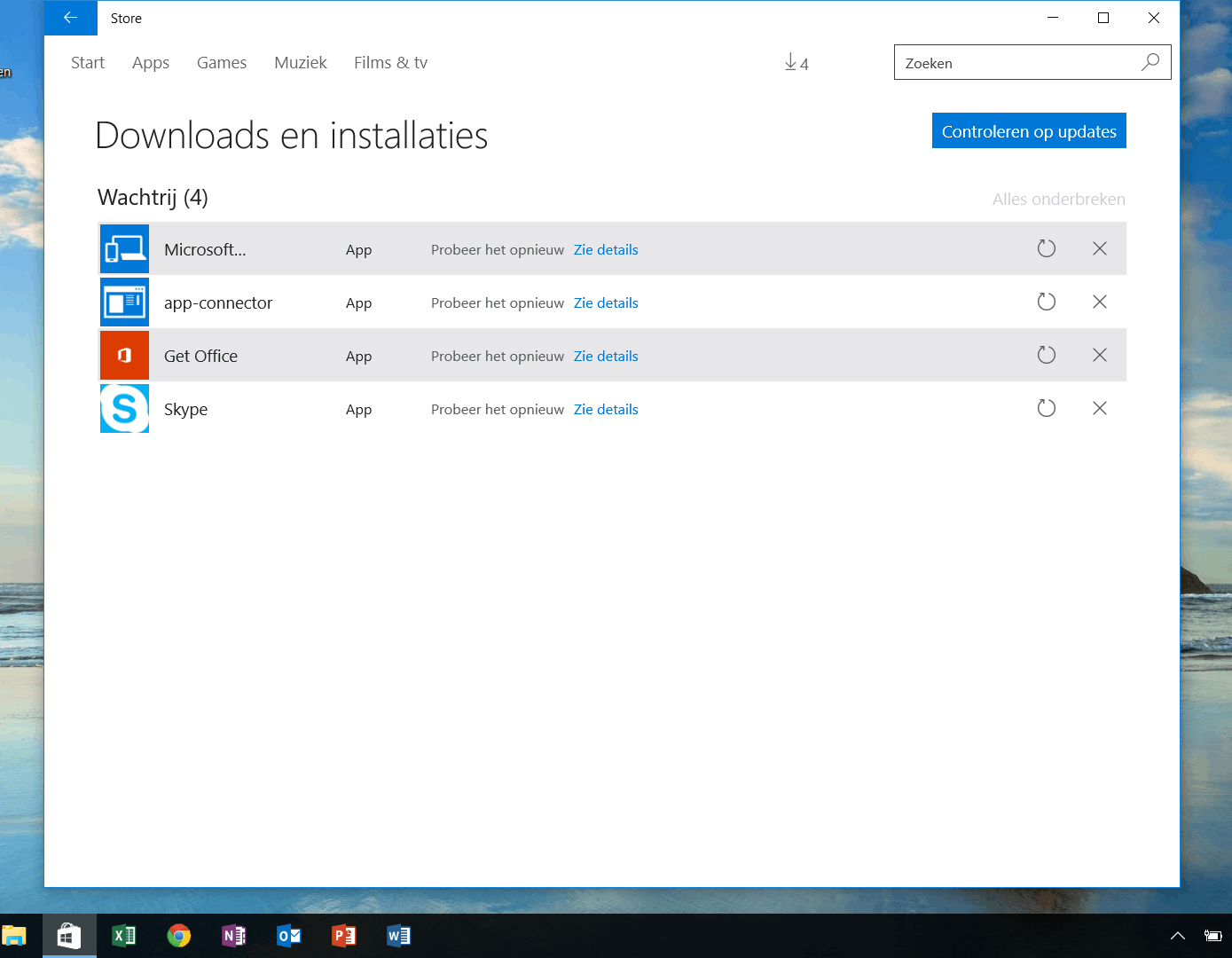Viewport: 1232px width, 958px height.
Task: Go to the Start tab
Action: click(x=88, y=63)
